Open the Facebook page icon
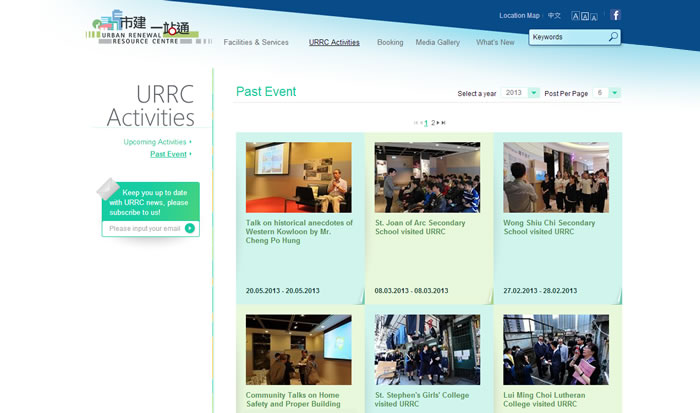This screenshot has height=413, width=700. (615, 15)
